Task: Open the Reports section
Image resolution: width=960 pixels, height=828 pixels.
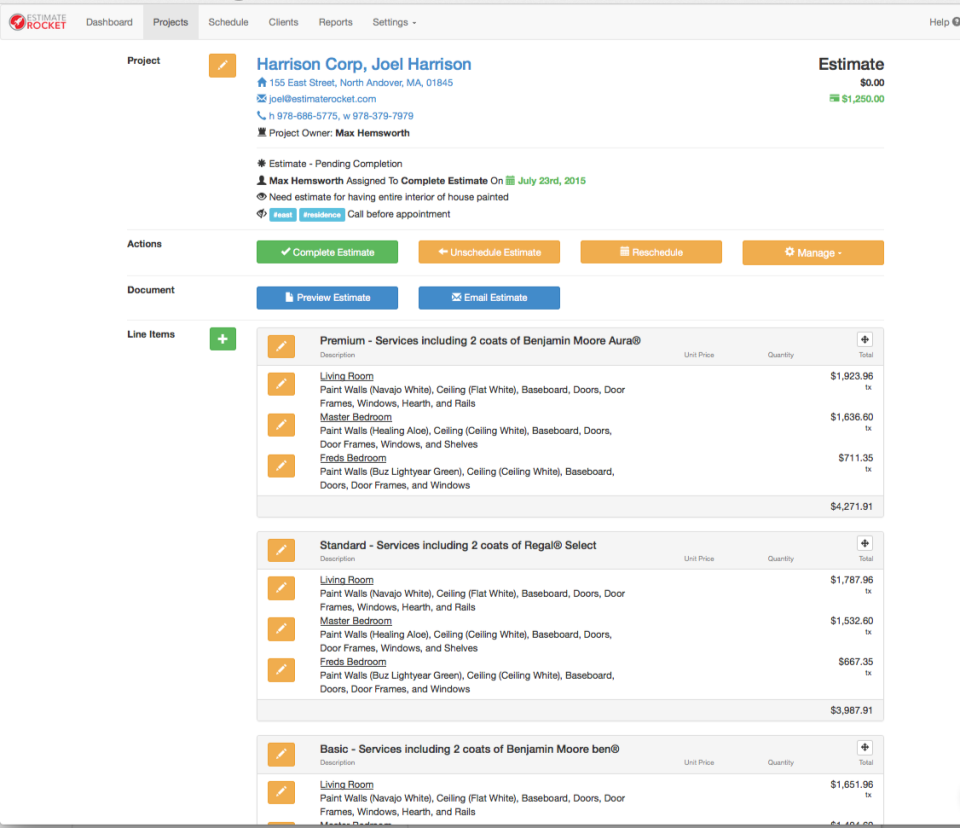Action: click(x=335, y=21)
